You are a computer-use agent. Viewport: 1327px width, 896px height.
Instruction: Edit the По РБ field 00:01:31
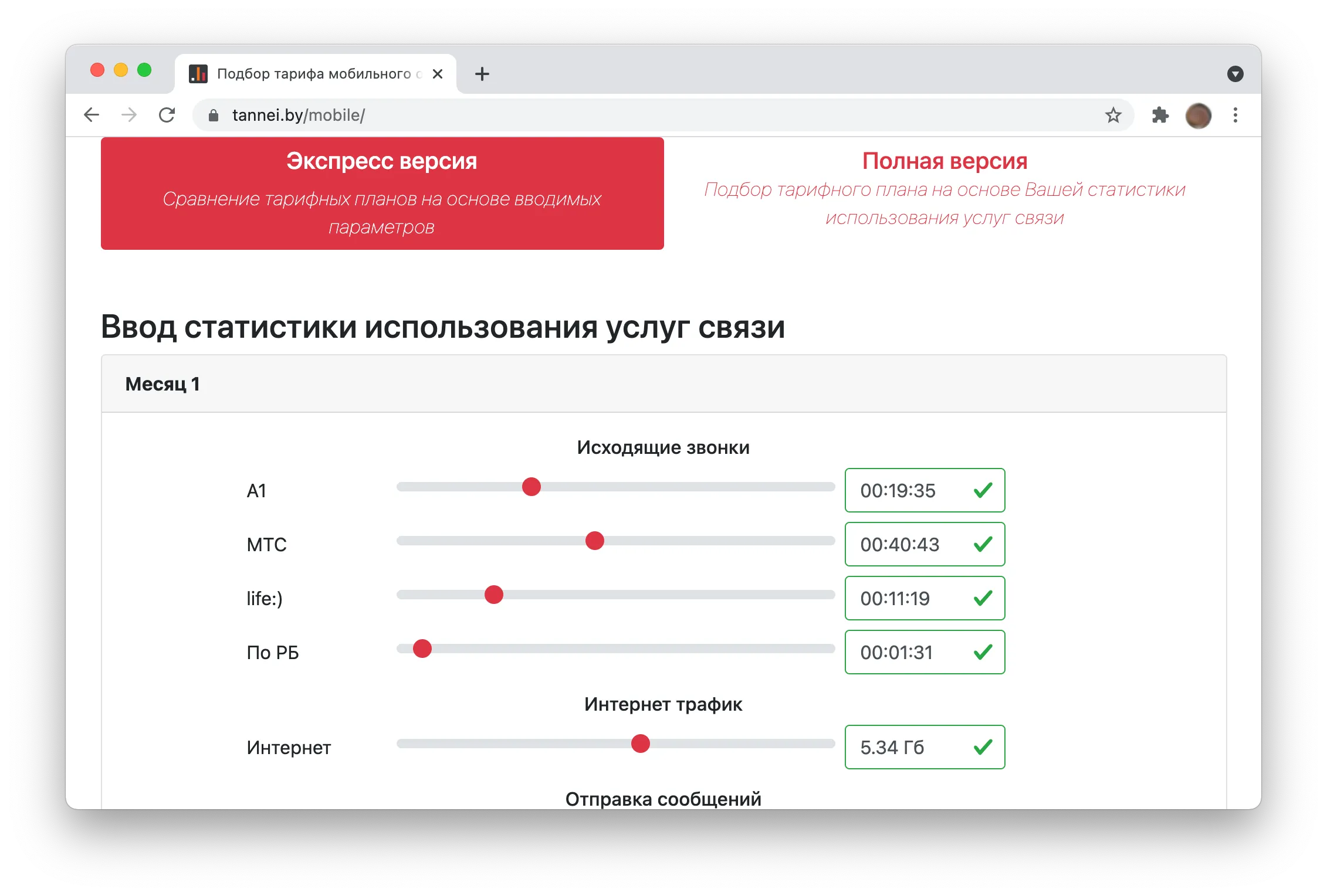pos(925,652)
